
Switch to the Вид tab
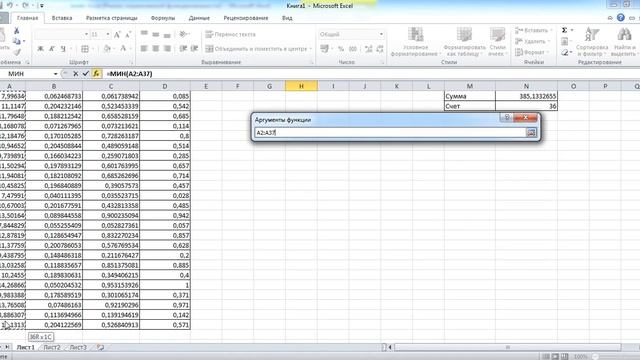287,18
